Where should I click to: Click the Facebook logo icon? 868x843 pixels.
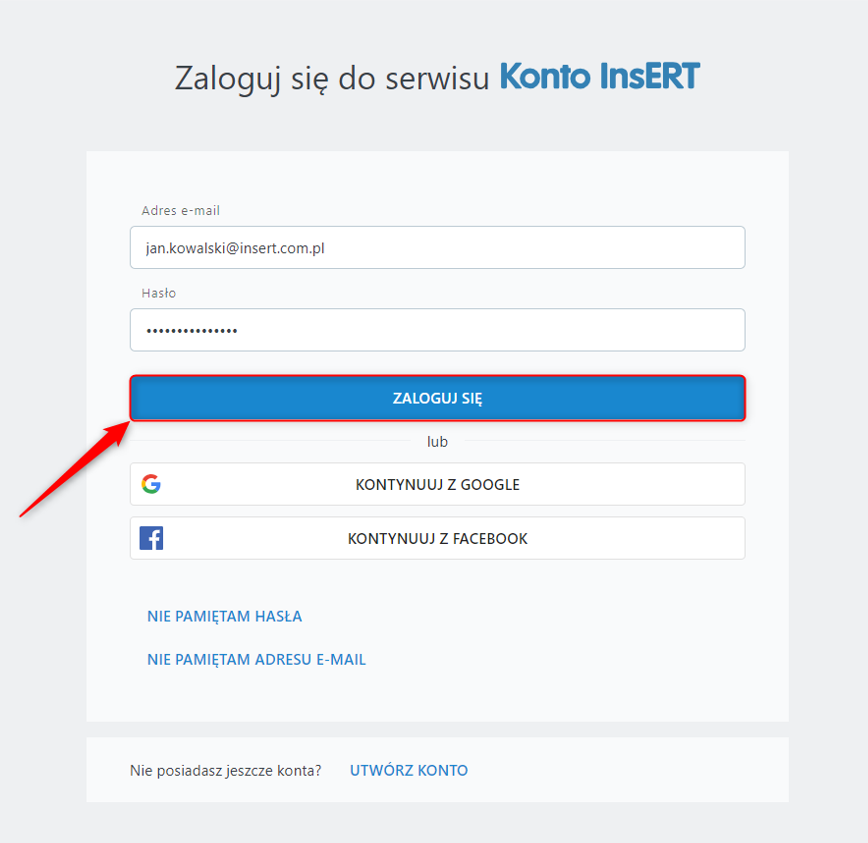pyautogui.click(x=151, y=538)
